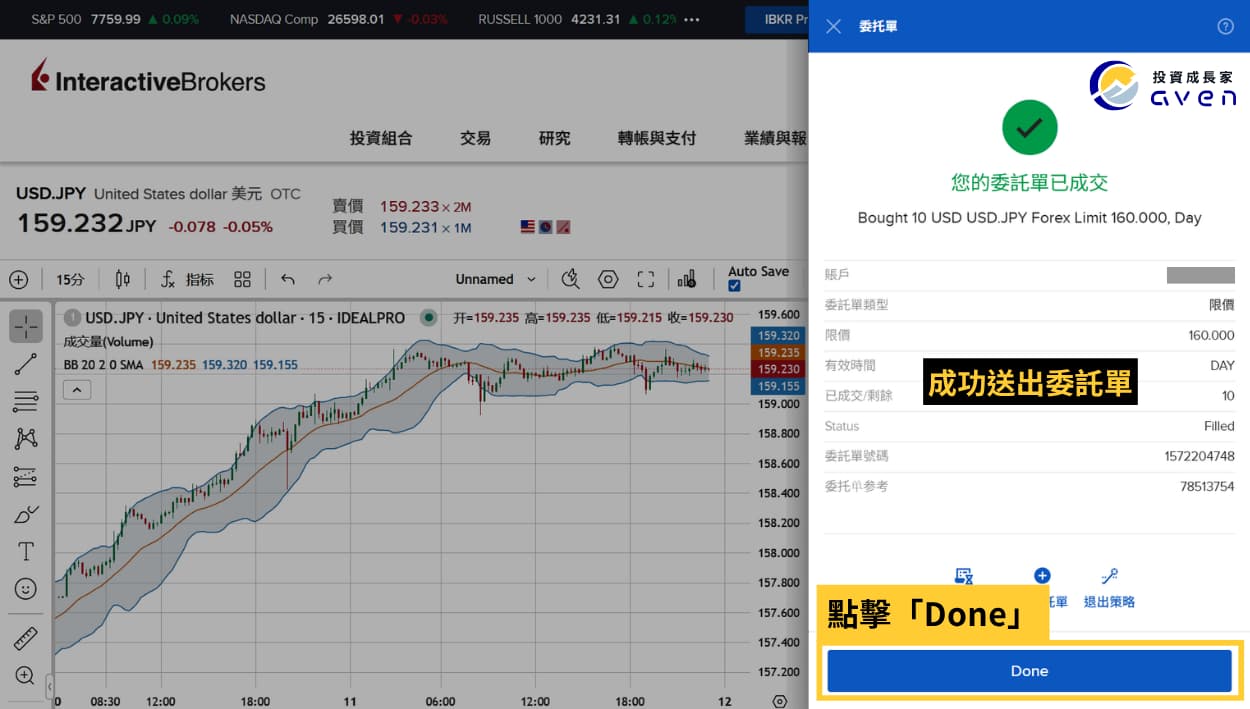The height and width of the screenshot is (709, 1250).
Task: Click the order details document icon
Action: [964, 576]
